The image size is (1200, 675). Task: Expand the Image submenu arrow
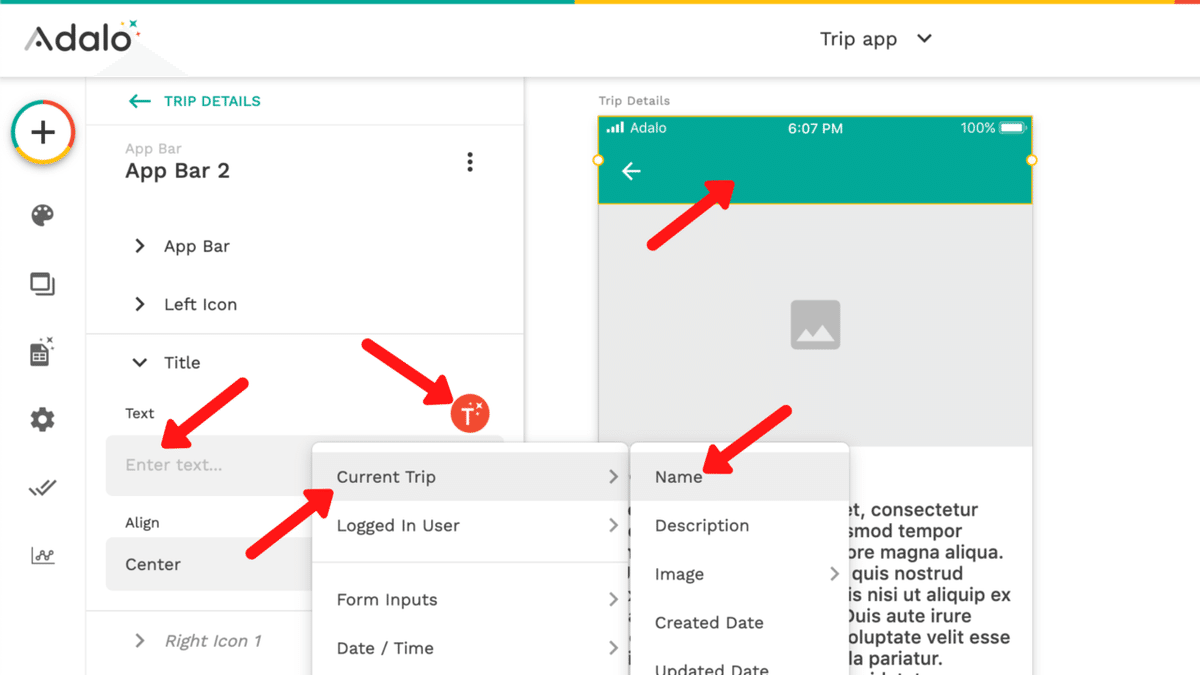point(834,574)
